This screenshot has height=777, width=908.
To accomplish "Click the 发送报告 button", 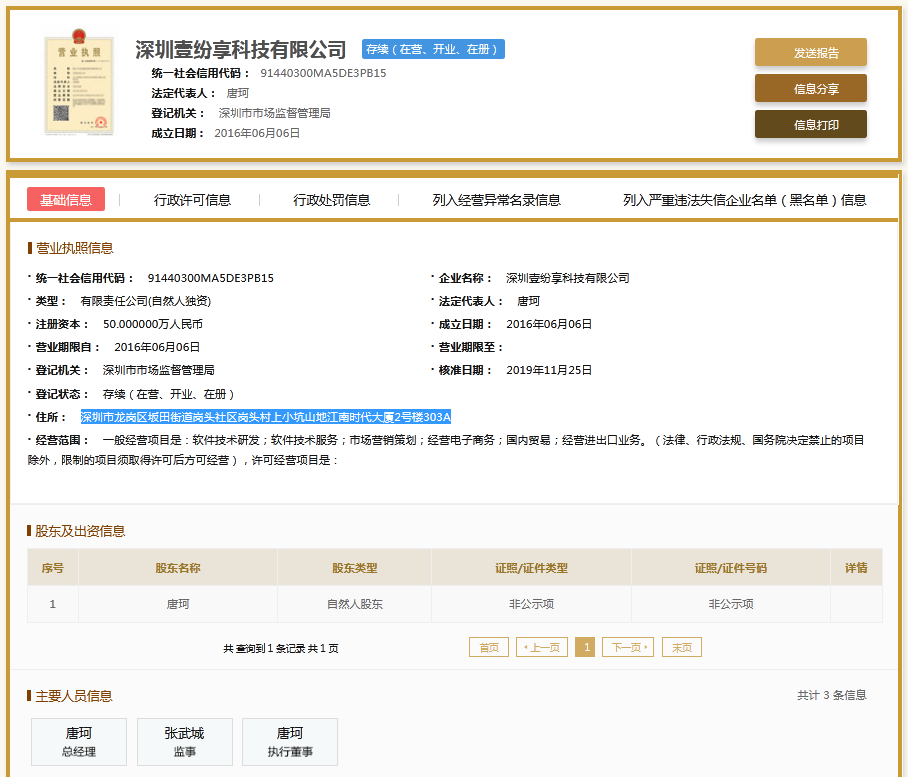I will (810, 51).
